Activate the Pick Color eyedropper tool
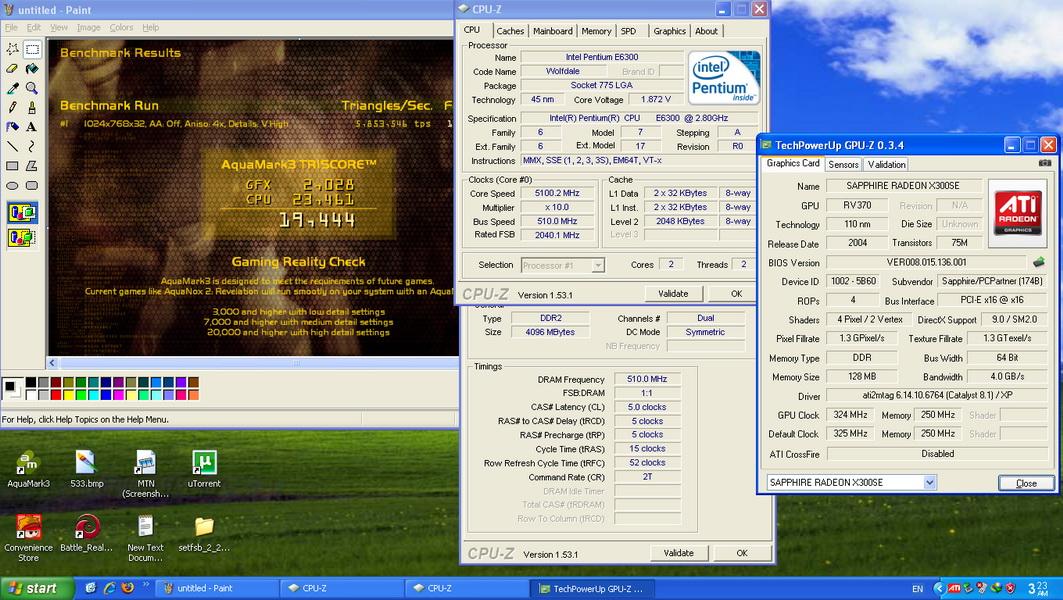This screenshot has height=600, width=1063. (x=12, y=88)
